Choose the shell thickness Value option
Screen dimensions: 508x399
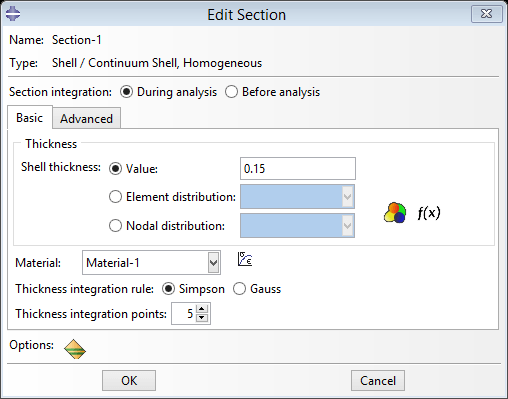(x=115, y=169)
